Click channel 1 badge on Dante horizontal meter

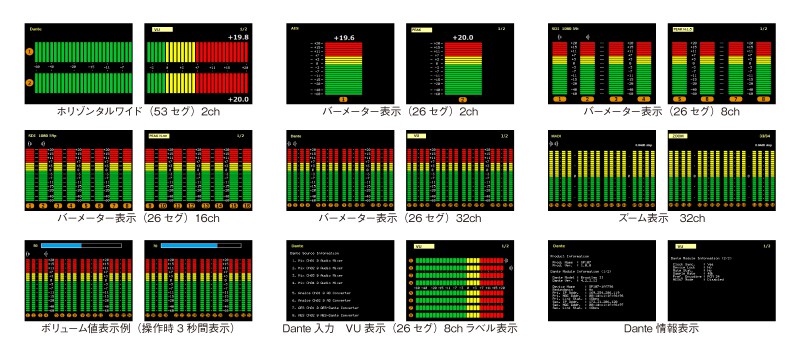(x=30, y=52)
